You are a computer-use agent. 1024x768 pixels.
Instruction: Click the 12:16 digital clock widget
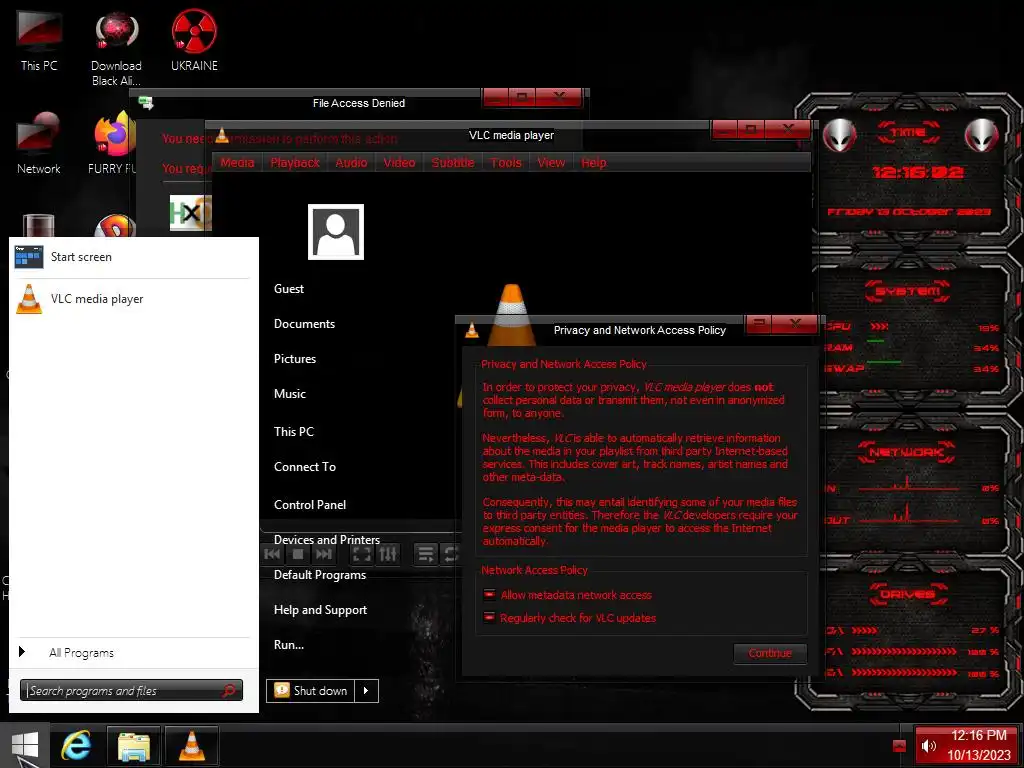(918, 172)
